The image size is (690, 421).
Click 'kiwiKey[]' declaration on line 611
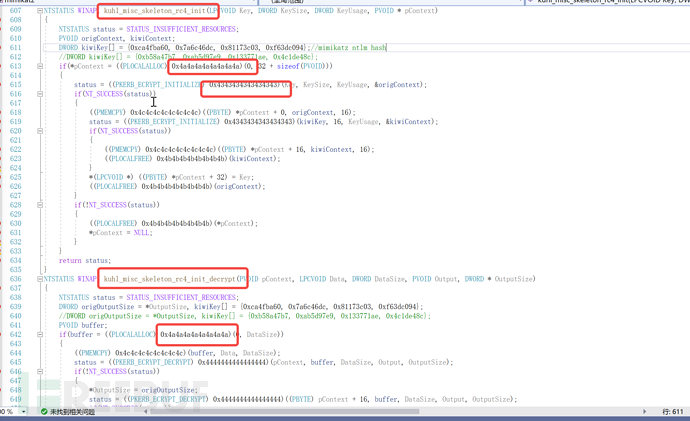99,48
